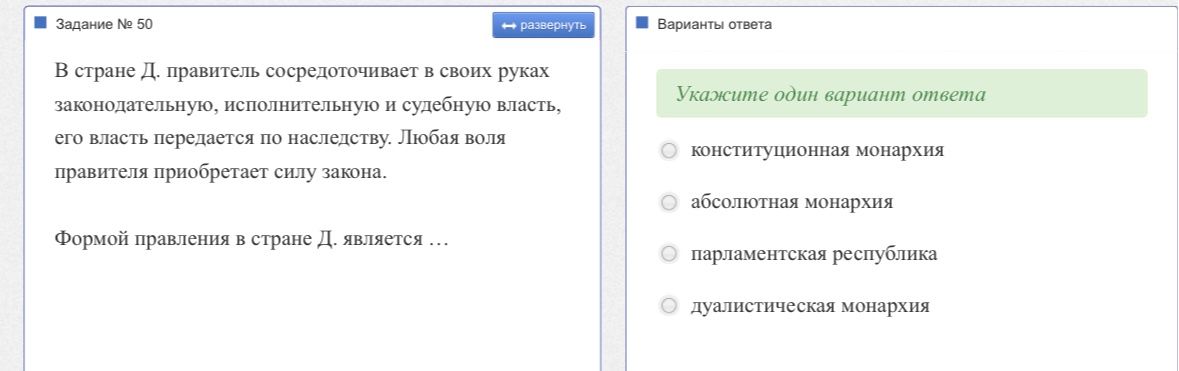Click the 'Задание № 50' header text

point(104,25)
